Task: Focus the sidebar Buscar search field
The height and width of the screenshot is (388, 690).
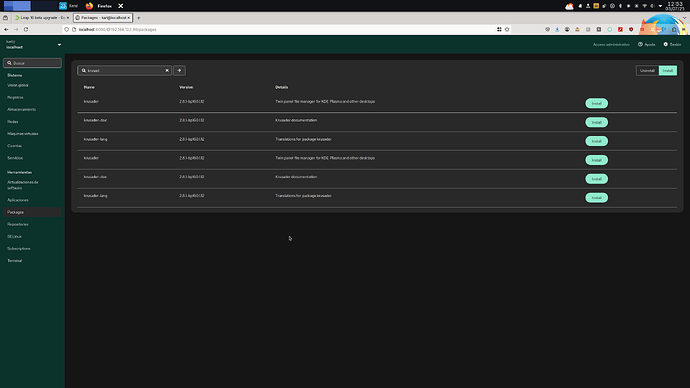Action: pyautogui.click(x=33, y=63)
